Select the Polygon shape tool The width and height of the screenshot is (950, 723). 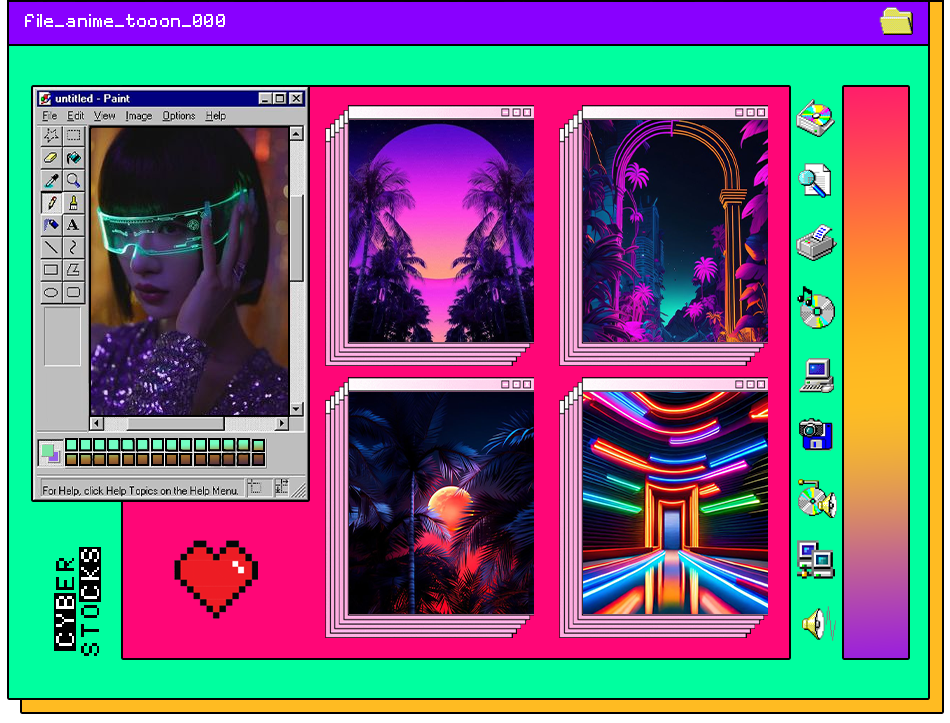[x=73, y=270]
